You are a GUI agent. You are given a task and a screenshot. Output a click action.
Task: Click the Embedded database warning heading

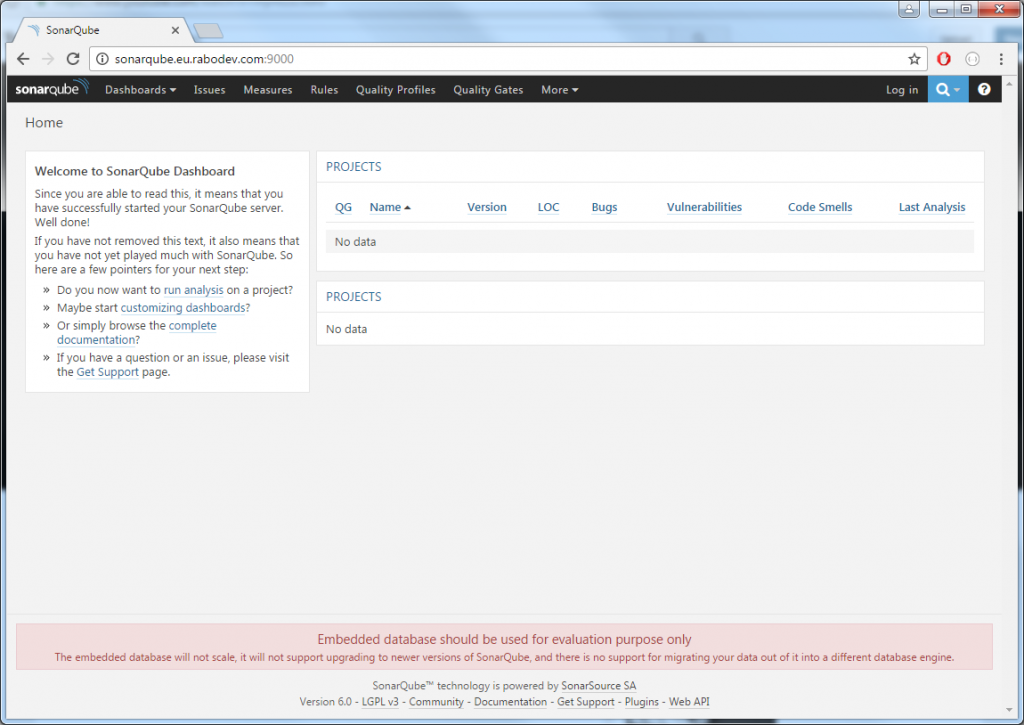click(x=504, y=639)
